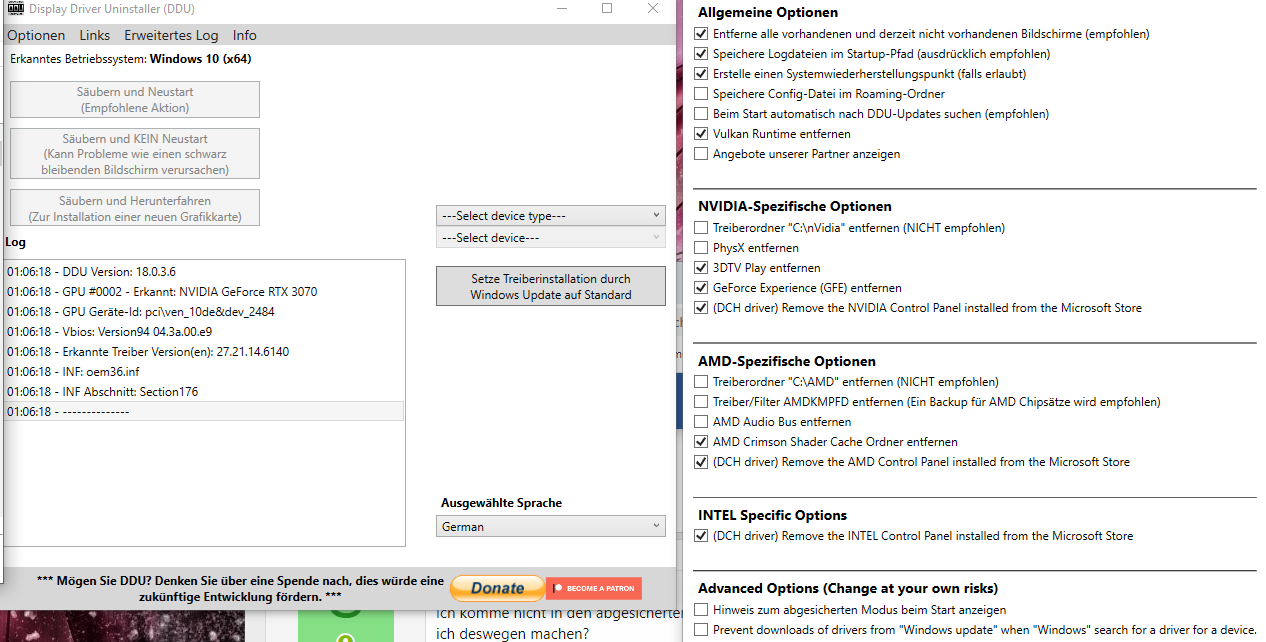Select the dashed separator log line
1266x642 pixels.
pyautogui.click(x=205, y=411)
